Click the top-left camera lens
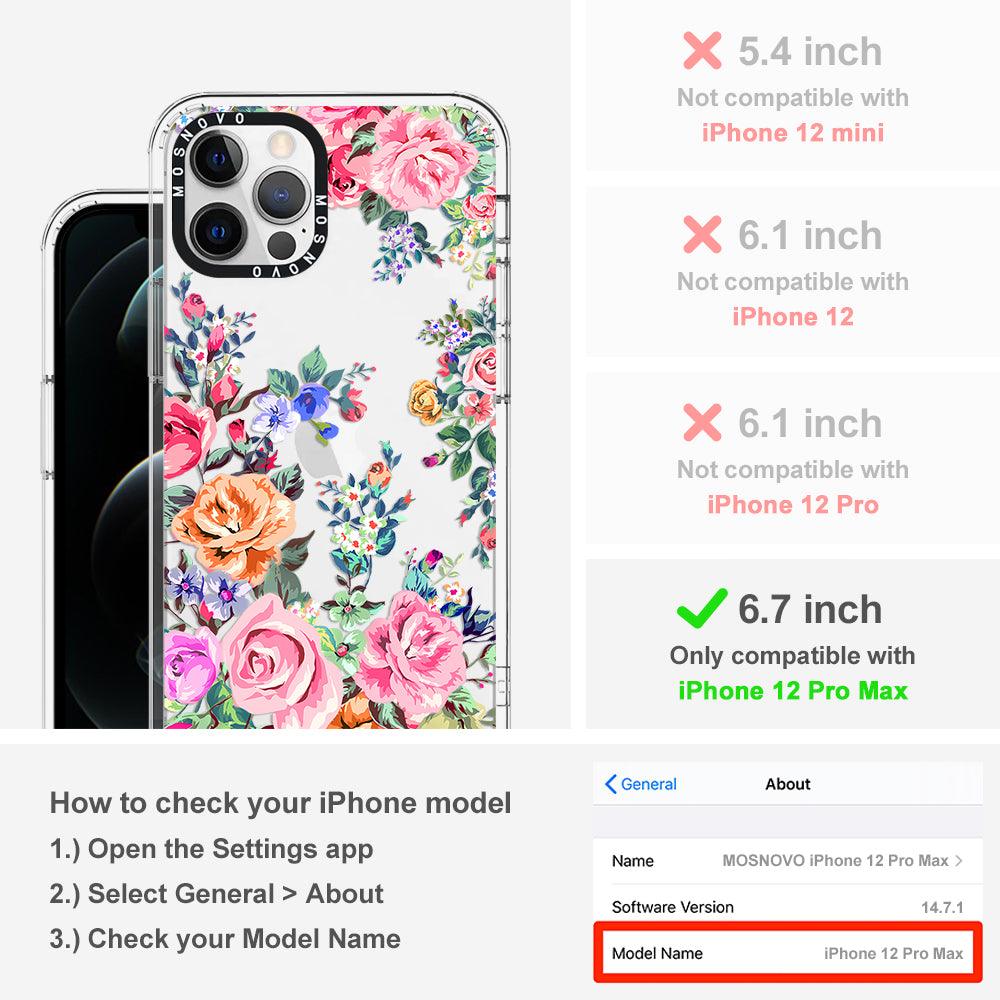Image resolution: width=1000 pixels, height=1000 pixels. 217,158
